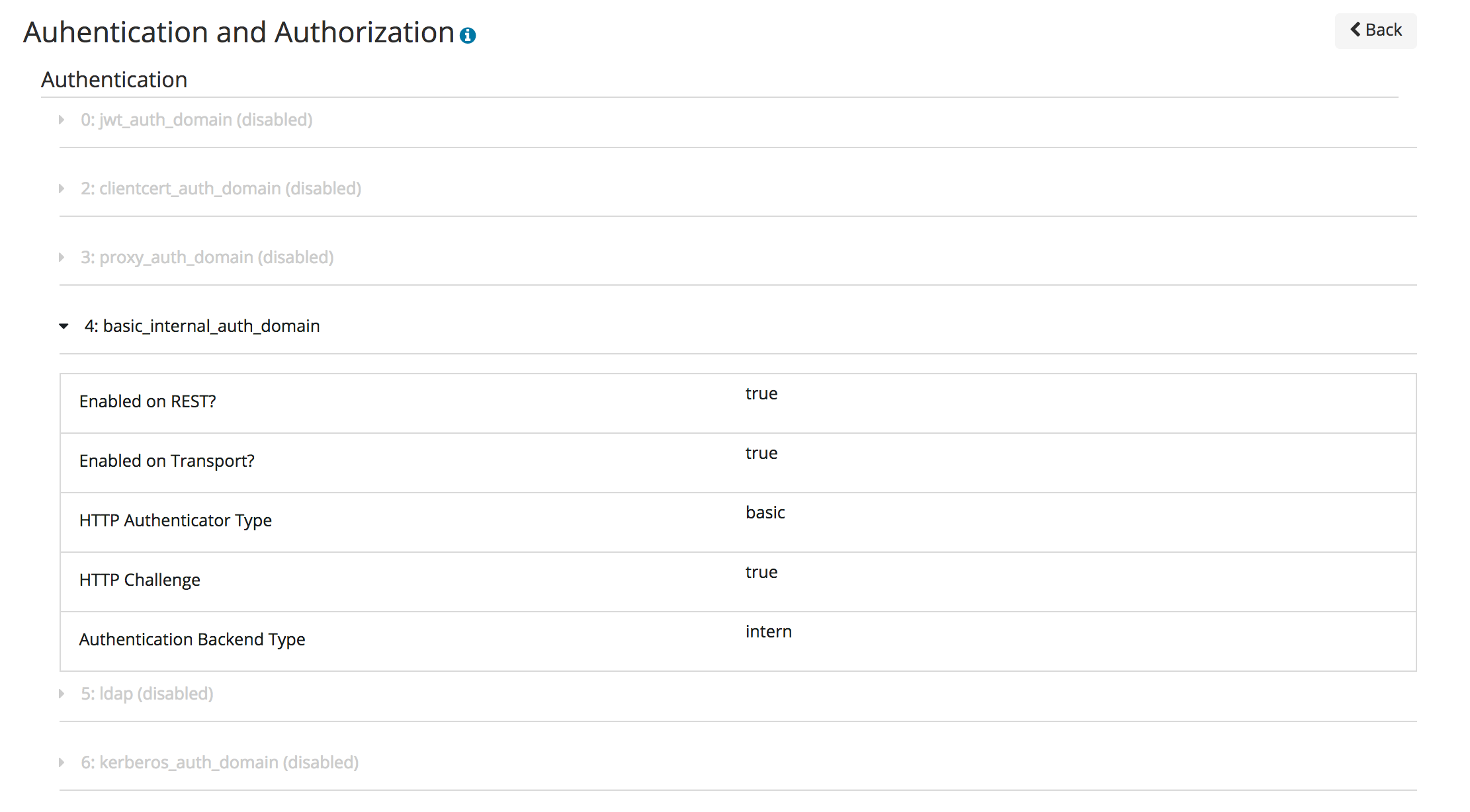This screenshot has width=1470, height=812.
Task: Click the Authentication section heading
Action: [x=114, y=79]
